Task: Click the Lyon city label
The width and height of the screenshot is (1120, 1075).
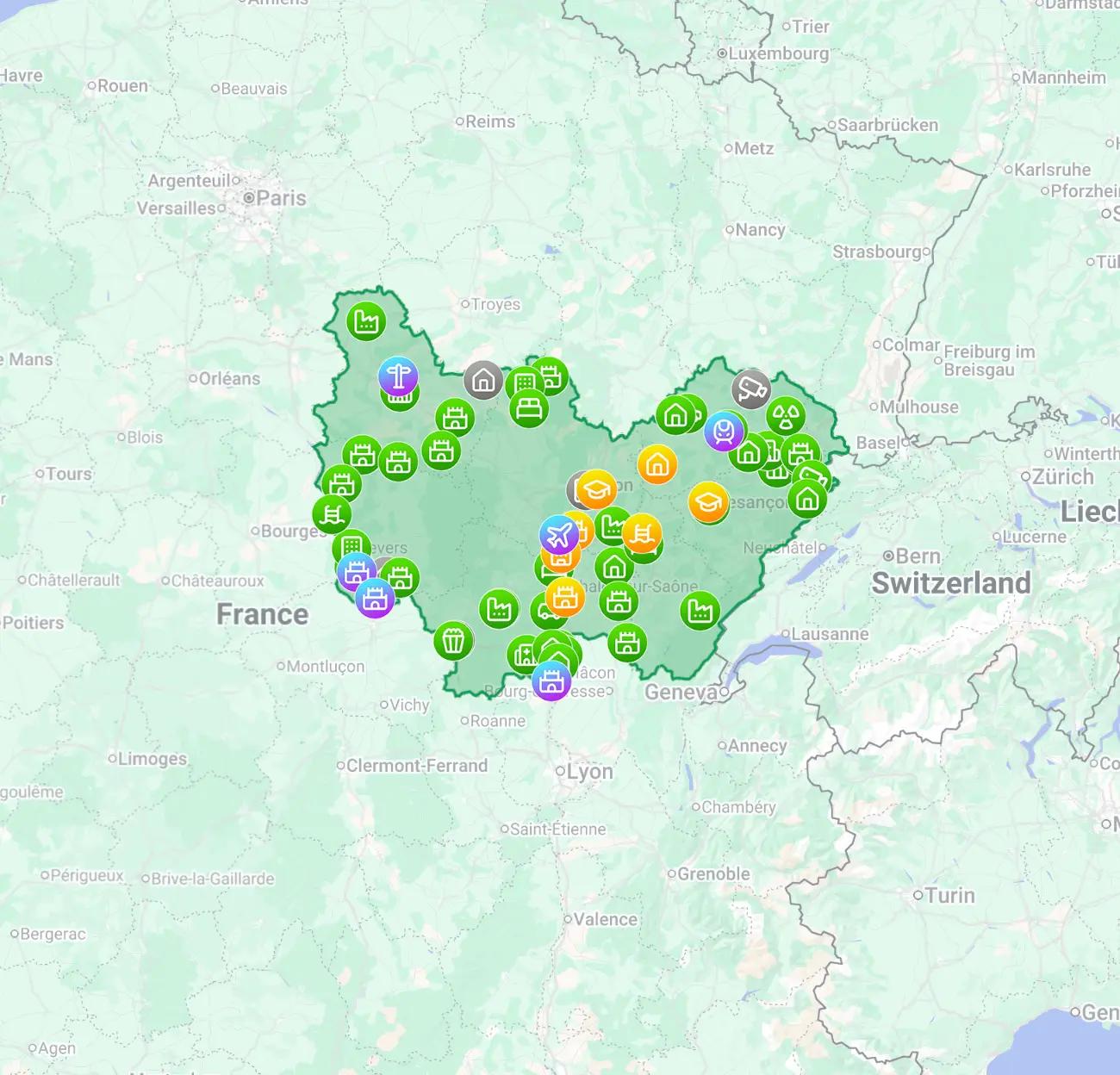Action: pyautogui.click(x=589, y=772)
